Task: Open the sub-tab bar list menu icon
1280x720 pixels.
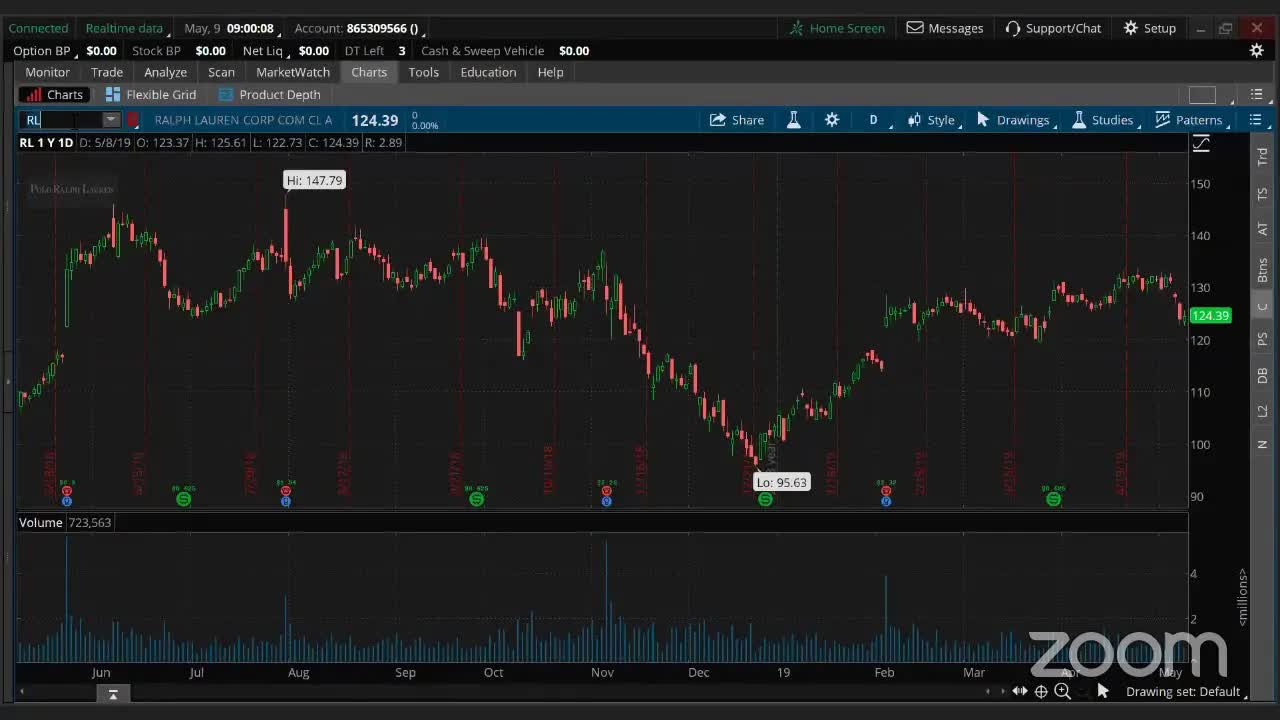Action: (x=1257, y=95)
